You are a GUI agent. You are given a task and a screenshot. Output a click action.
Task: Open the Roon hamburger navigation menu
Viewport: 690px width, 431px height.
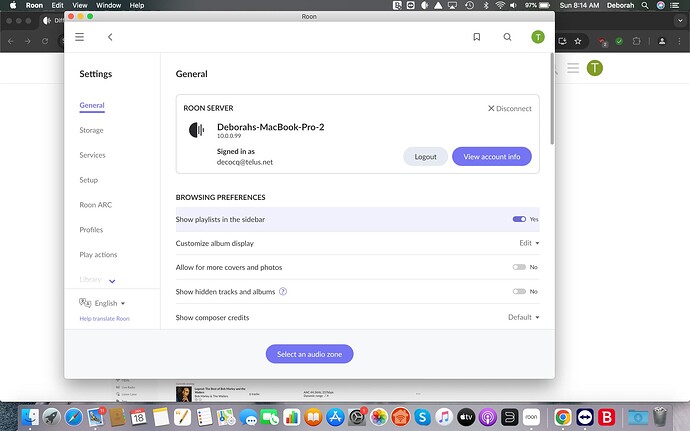tap(79, 37)
